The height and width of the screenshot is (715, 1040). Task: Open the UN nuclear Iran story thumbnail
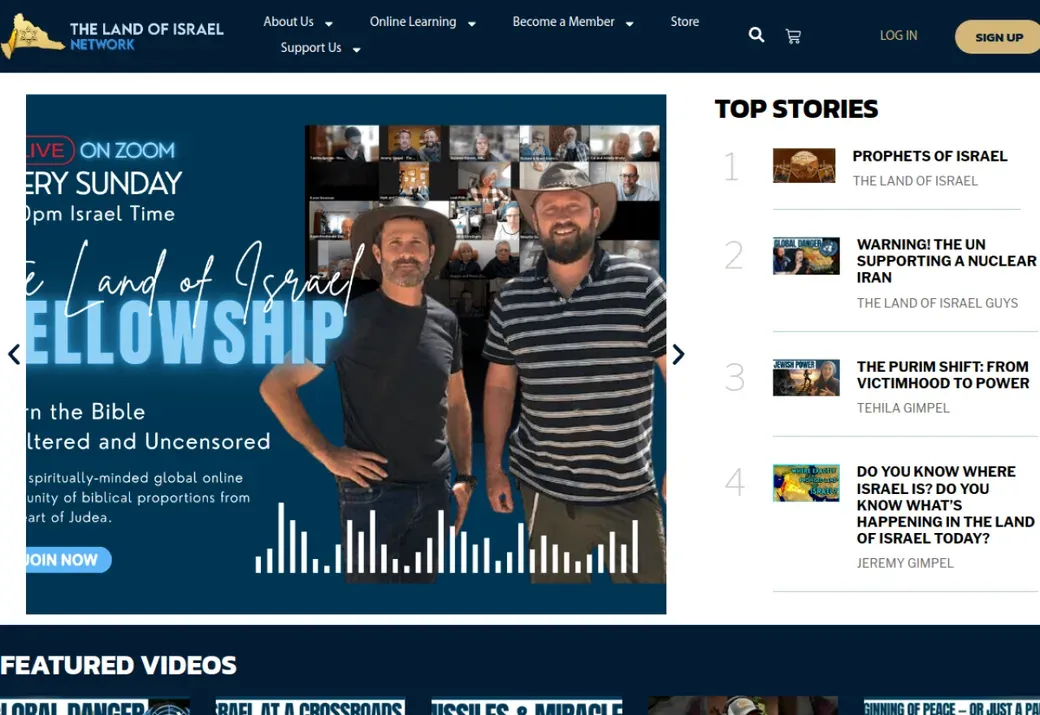(806, 255)
